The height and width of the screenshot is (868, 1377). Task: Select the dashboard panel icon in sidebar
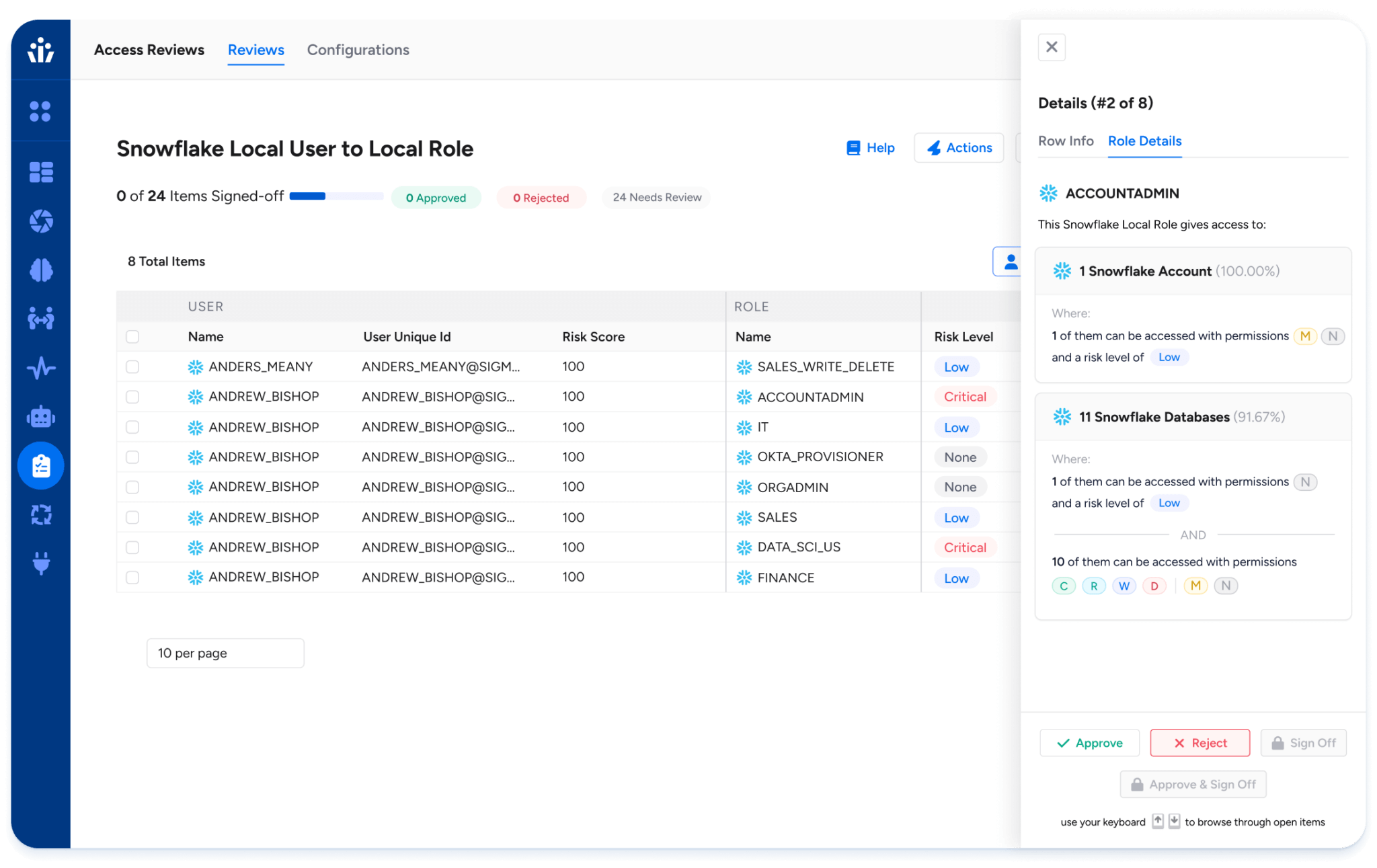(x=40, y=172)
